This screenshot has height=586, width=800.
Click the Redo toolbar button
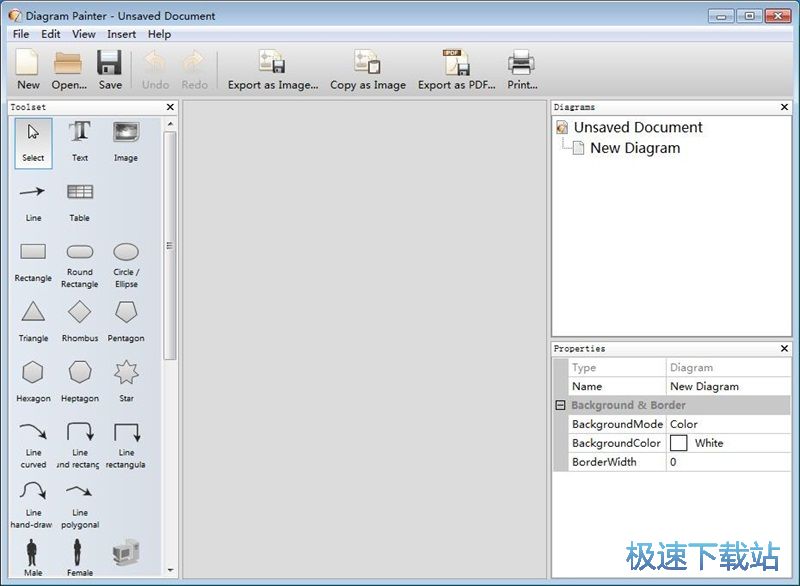(194, 70)
